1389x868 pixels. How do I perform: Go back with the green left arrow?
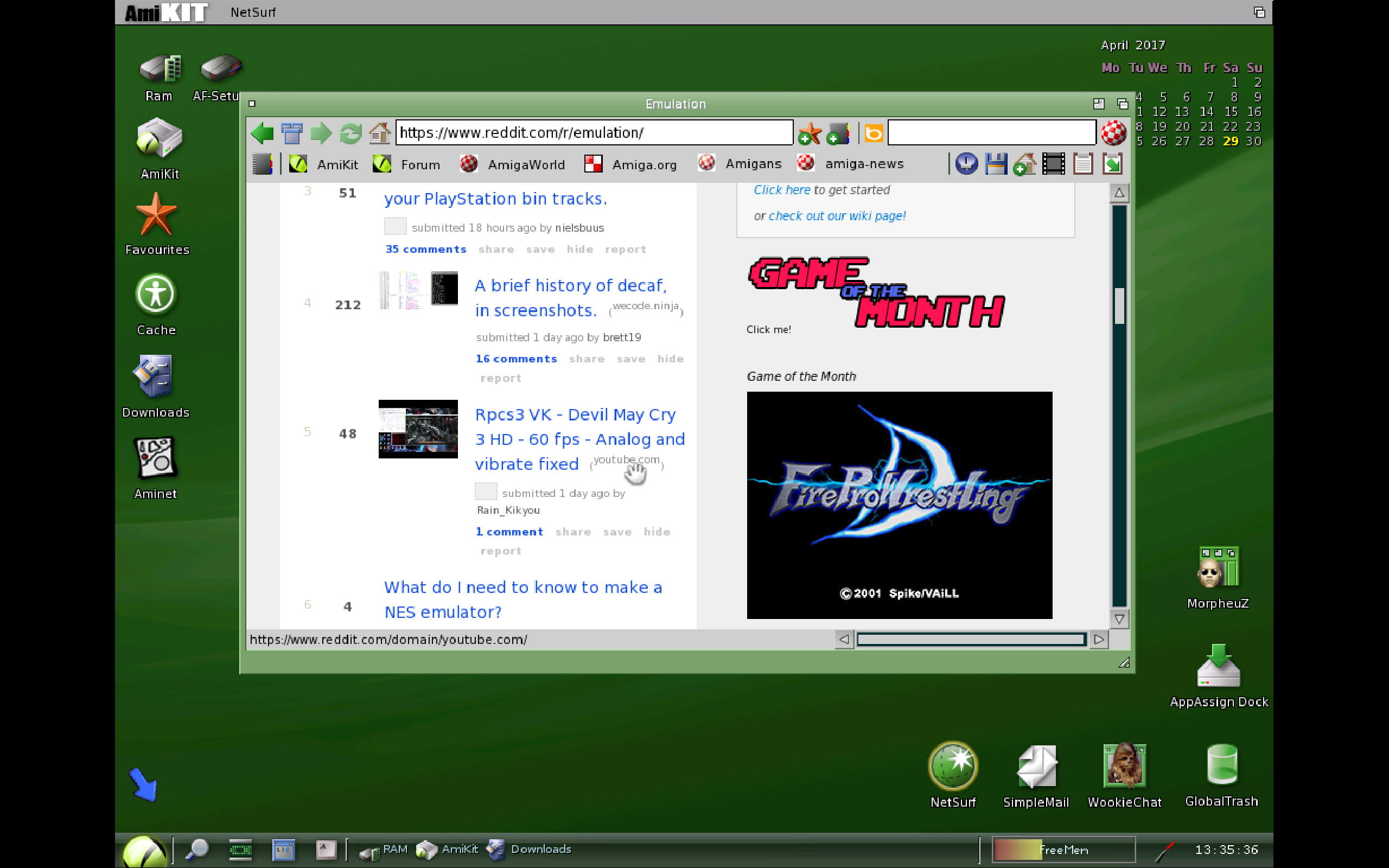pyautogui.click(x=262, y=133)
